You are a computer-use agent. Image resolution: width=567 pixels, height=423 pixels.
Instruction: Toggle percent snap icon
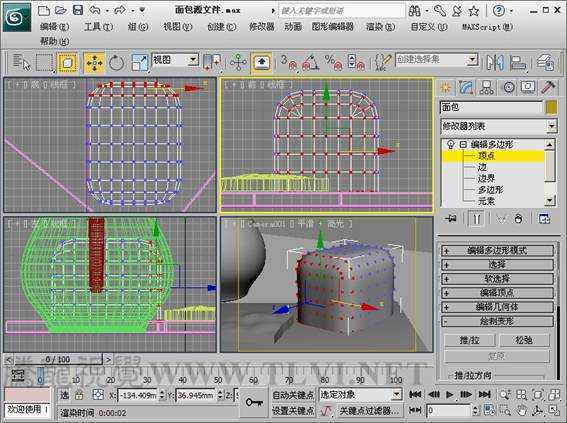pos(333,62)
